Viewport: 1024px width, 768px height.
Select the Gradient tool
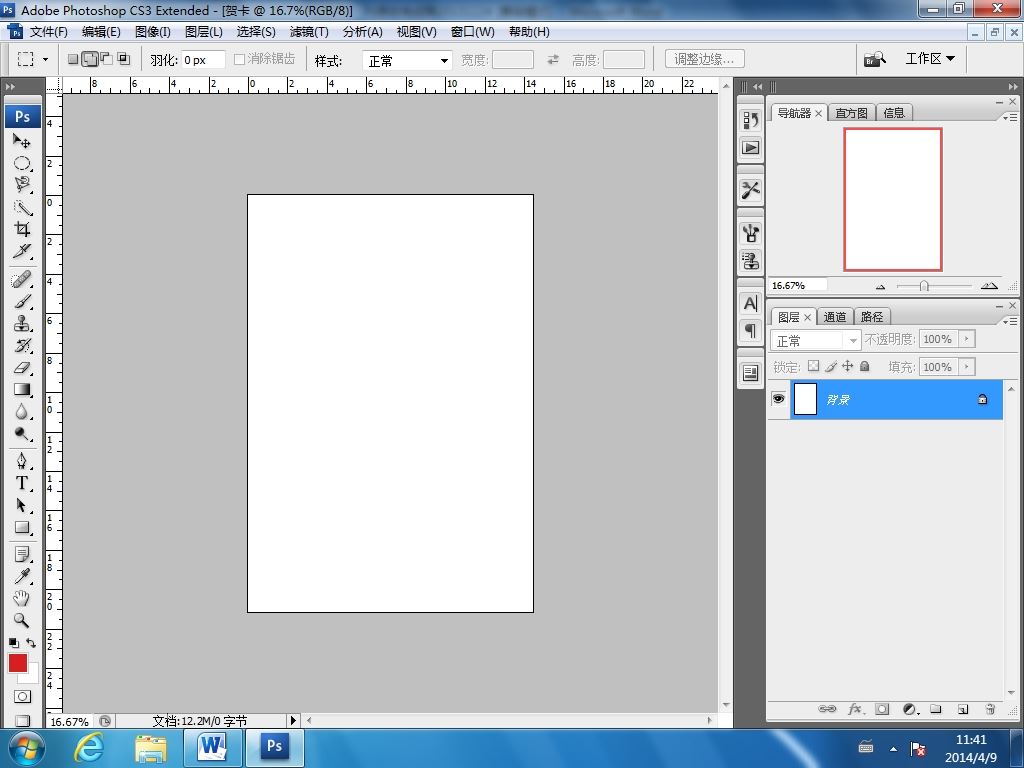click(22, 390)
